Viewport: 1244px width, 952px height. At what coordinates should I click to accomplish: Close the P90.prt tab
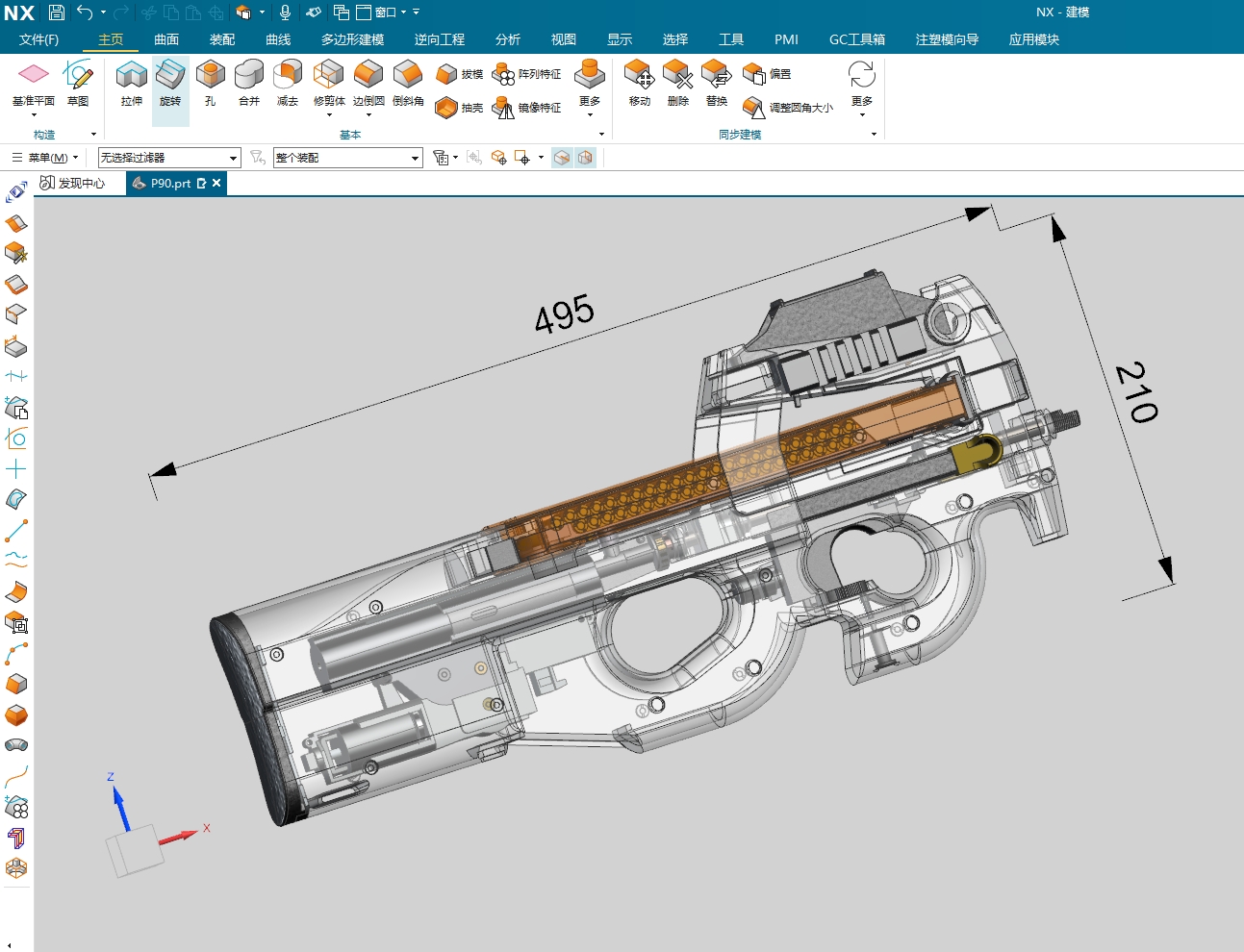pyautogui.click(x=216, y=183)
